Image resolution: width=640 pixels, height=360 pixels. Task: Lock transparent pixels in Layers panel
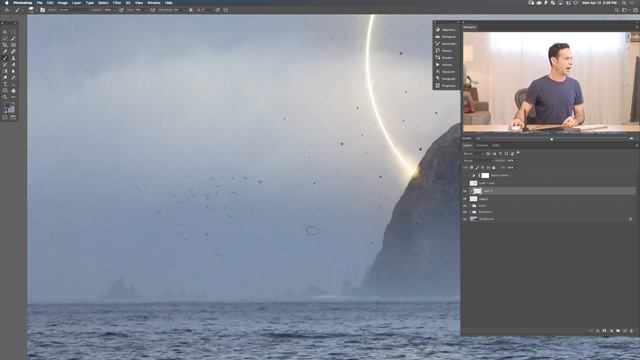(x=471, y=167)
